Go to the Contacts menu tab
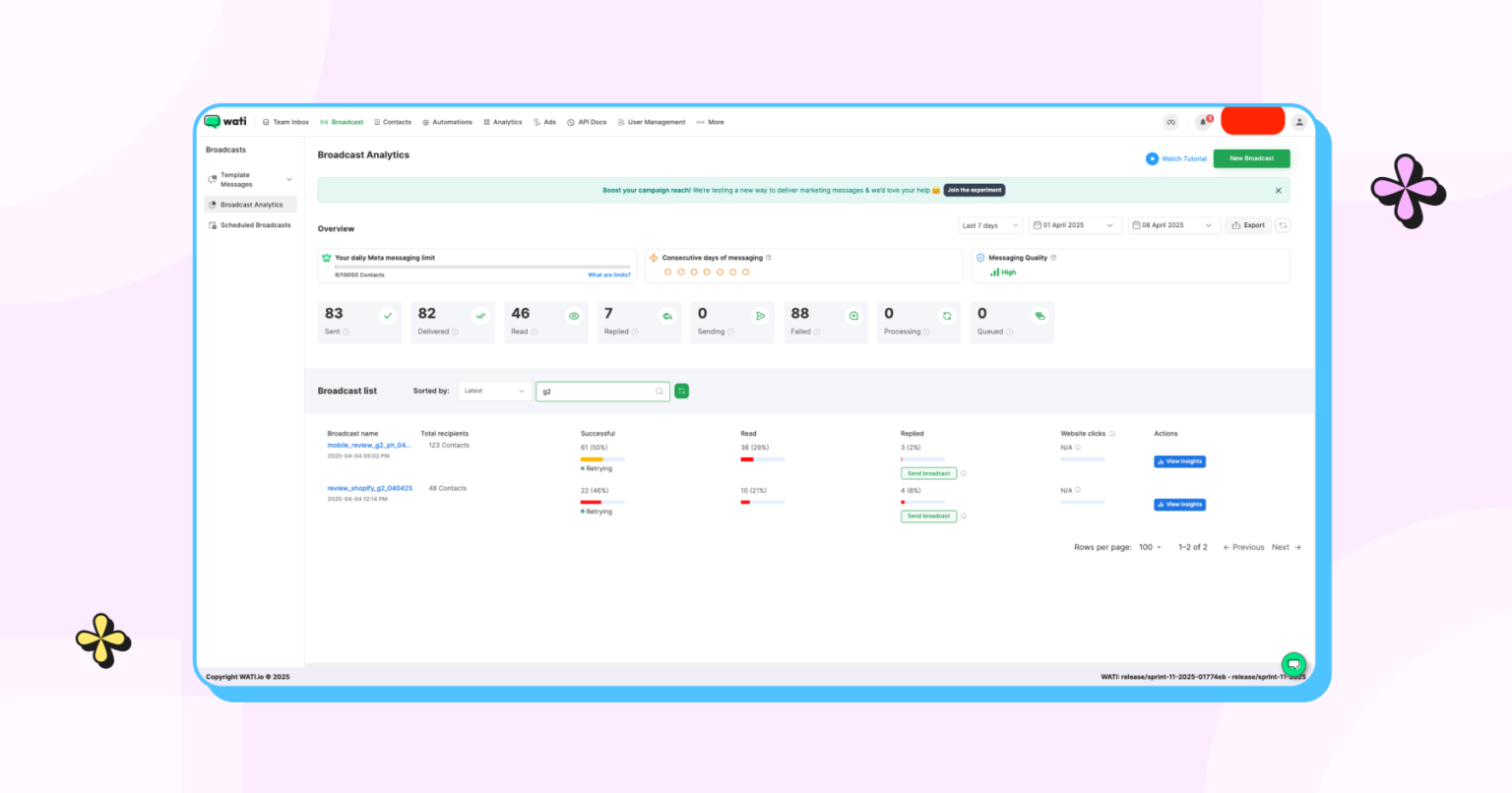This screenshot has width=1512, height=793. pyautogui.click(x=393, y=122)
